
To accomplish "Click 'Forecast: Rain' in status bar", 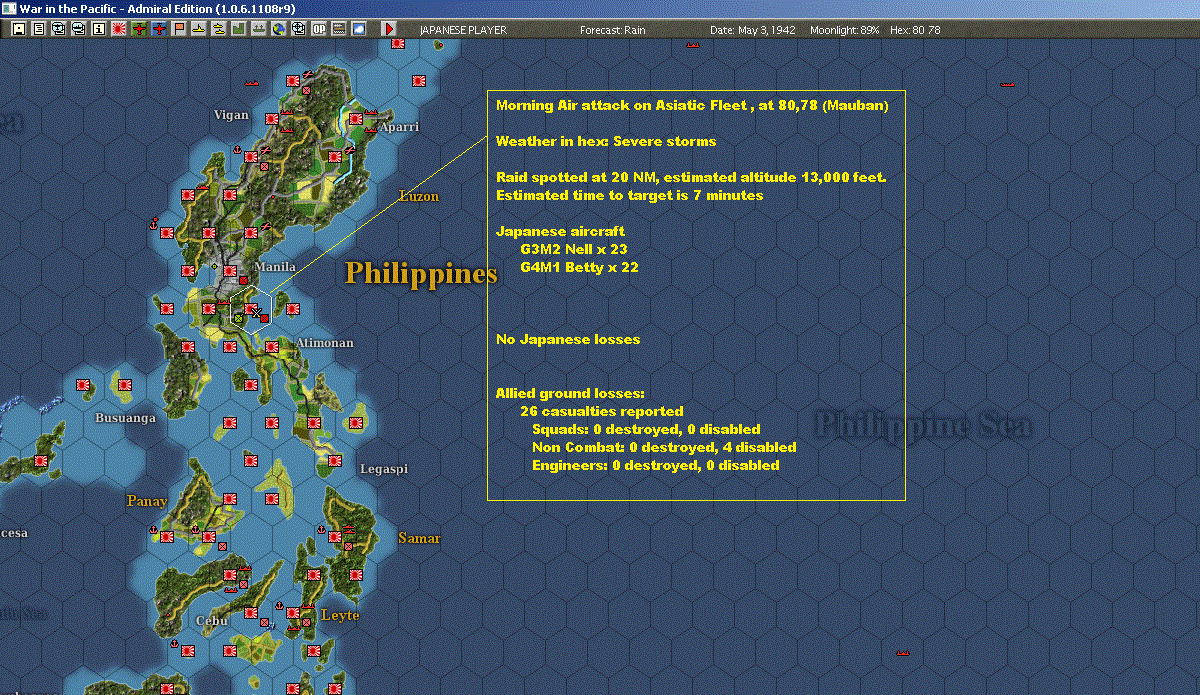I will pos(613,30).
